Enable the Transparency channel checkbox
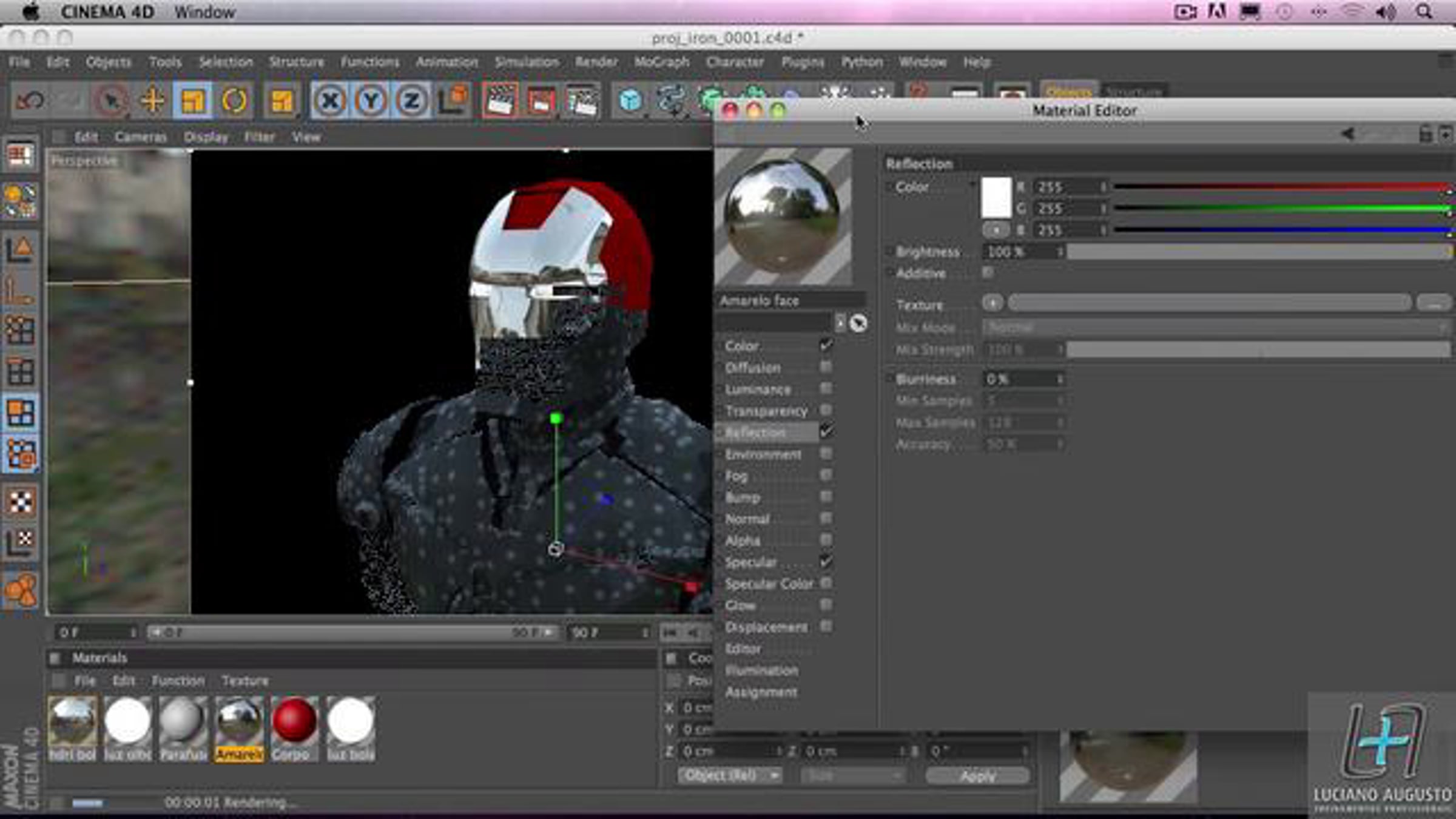 click(826, 410)
